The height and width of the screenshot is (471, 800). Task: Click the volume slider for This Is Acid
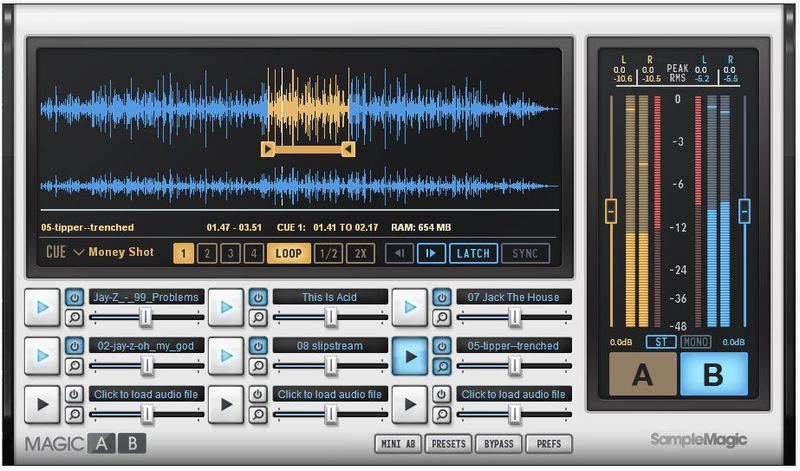coord(330,318)
